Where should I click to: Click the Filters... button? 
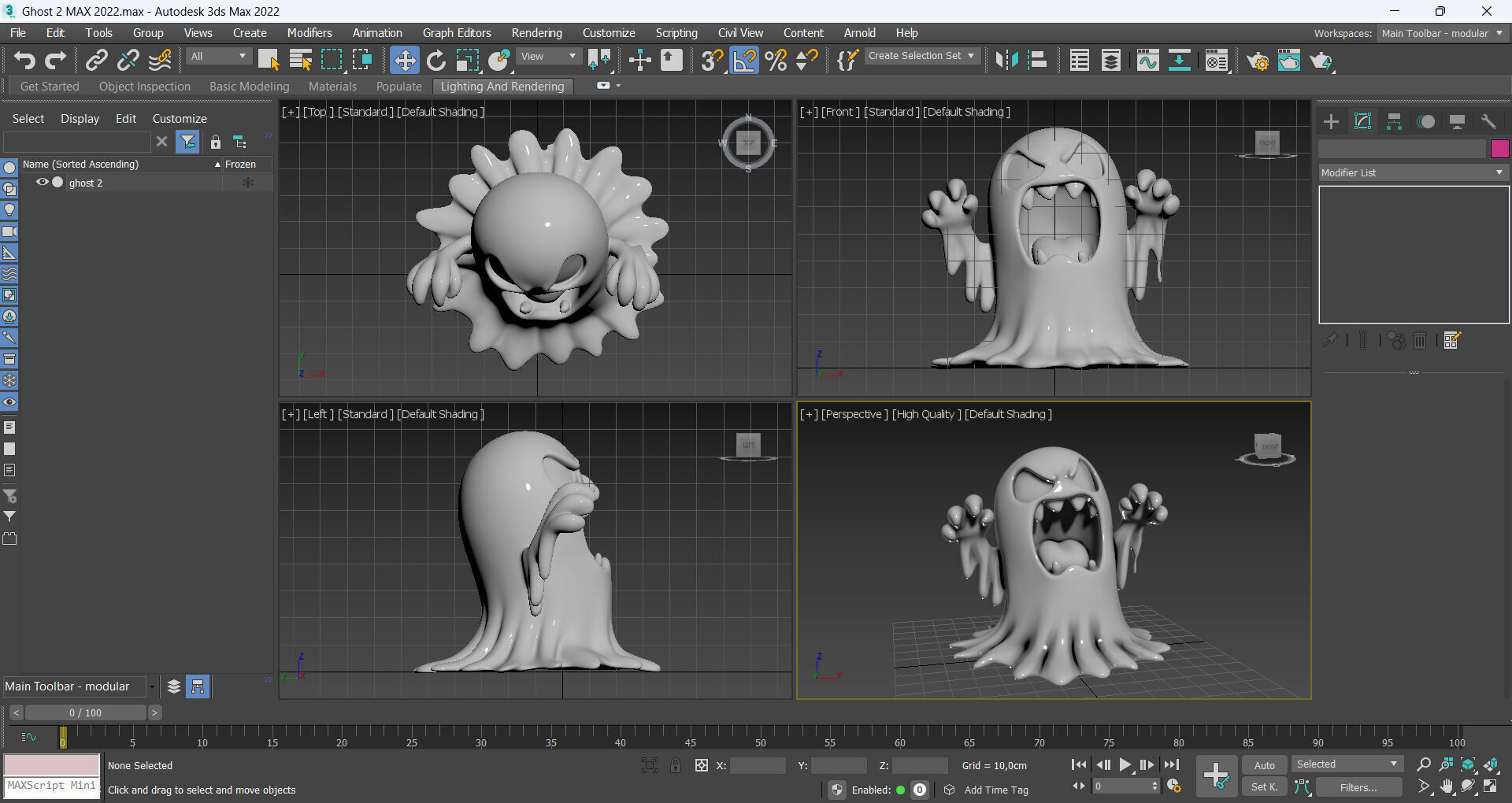click(1358, 787)
